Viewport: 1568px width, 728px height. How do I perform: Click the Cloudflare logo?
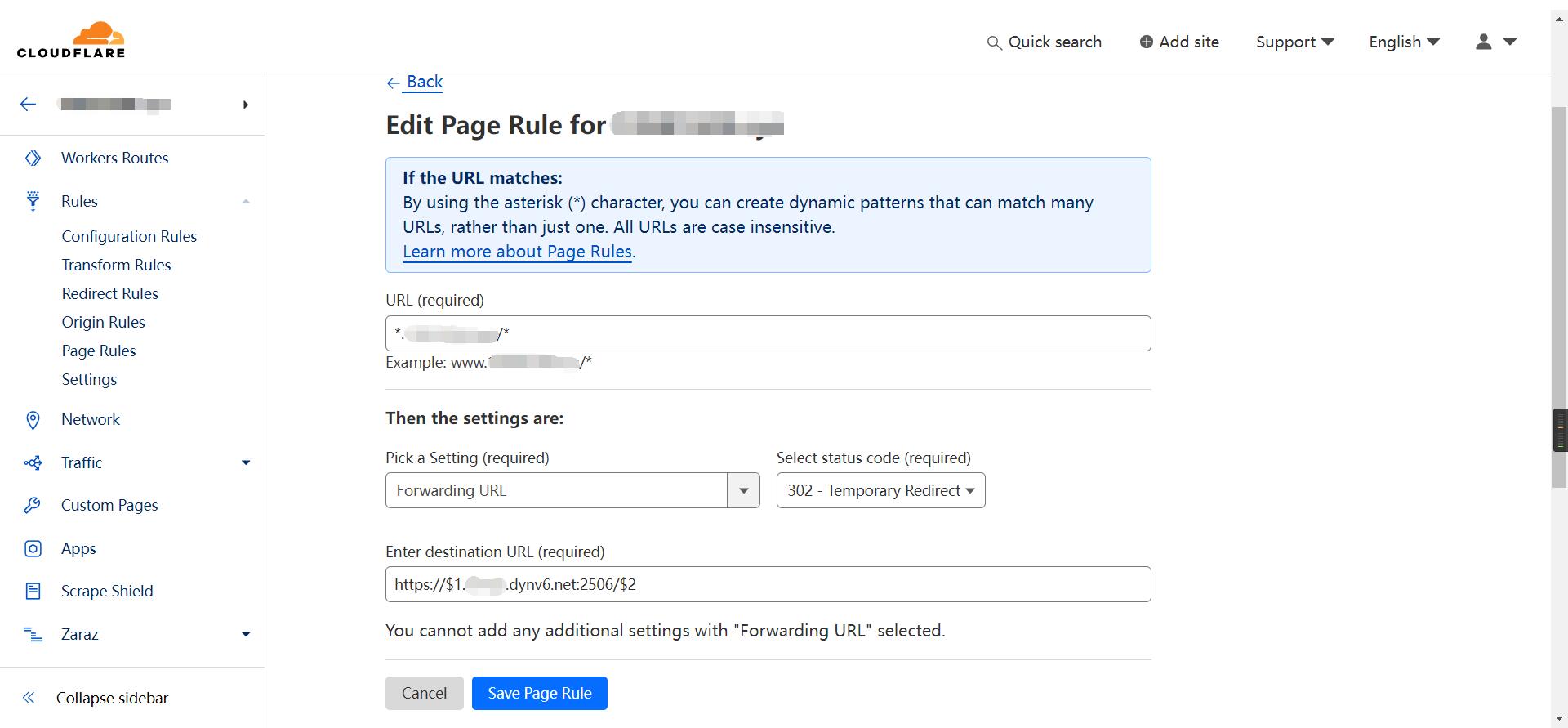71,40
